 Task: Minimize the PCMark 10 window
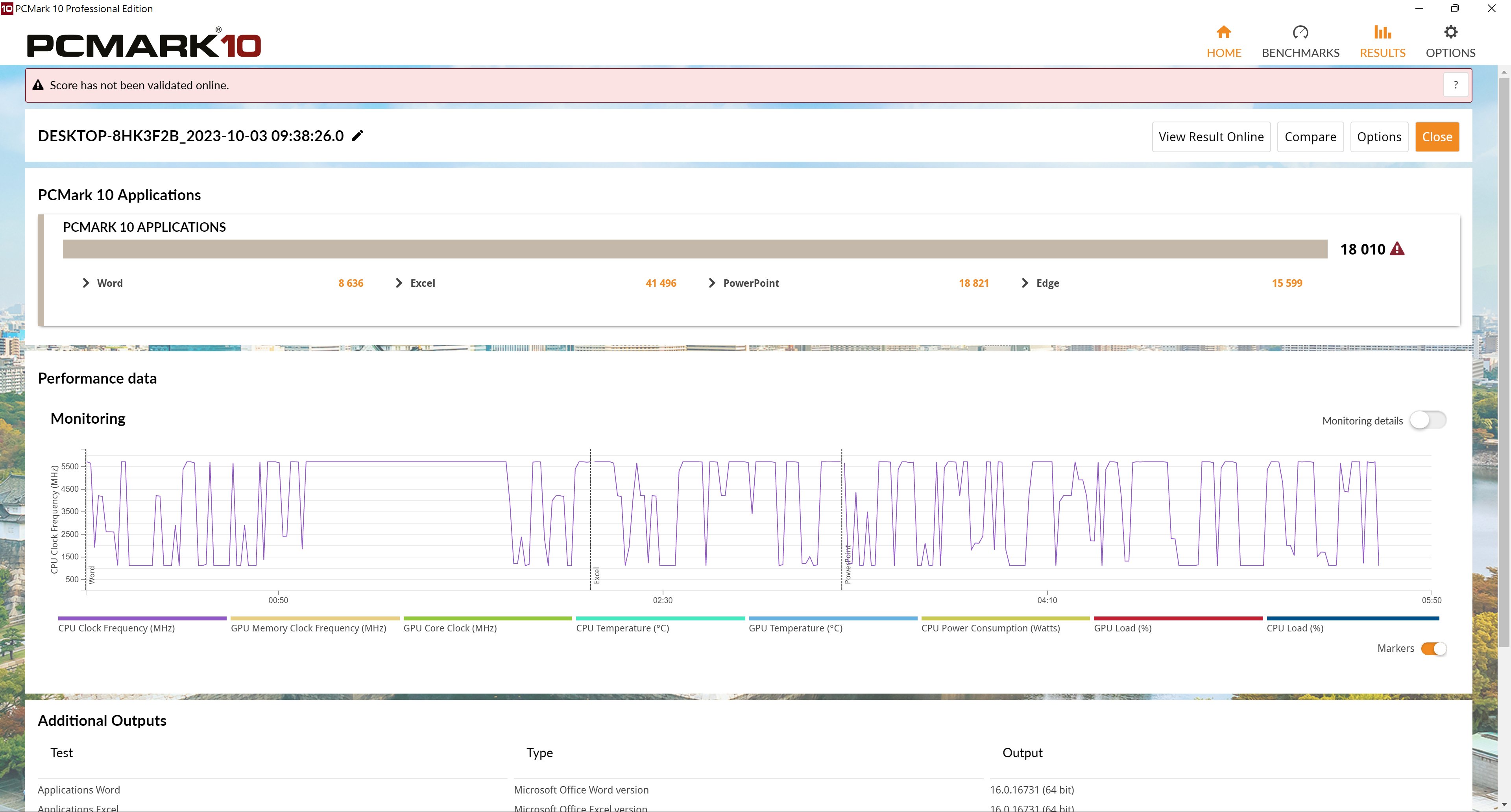pyautogui.click(x=1419, y=8)
